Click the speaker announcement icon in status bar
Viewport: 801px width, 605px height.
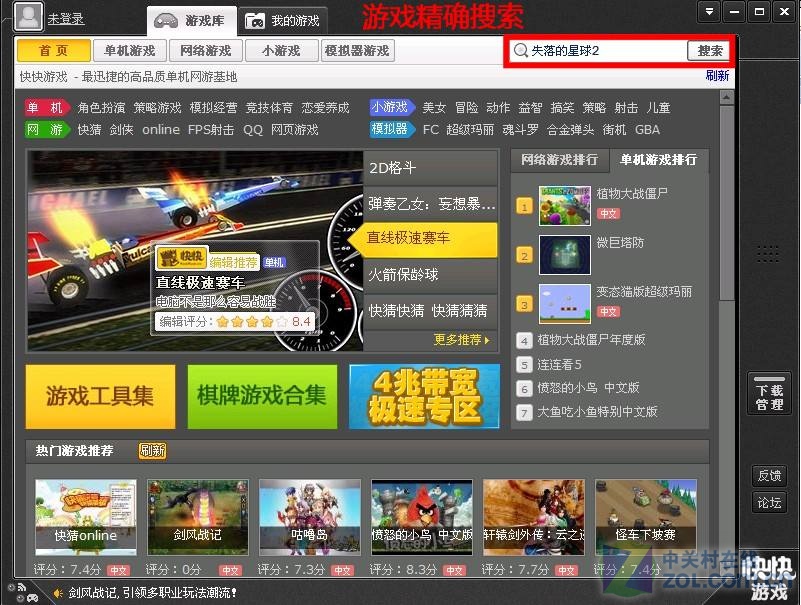[58, 593]
